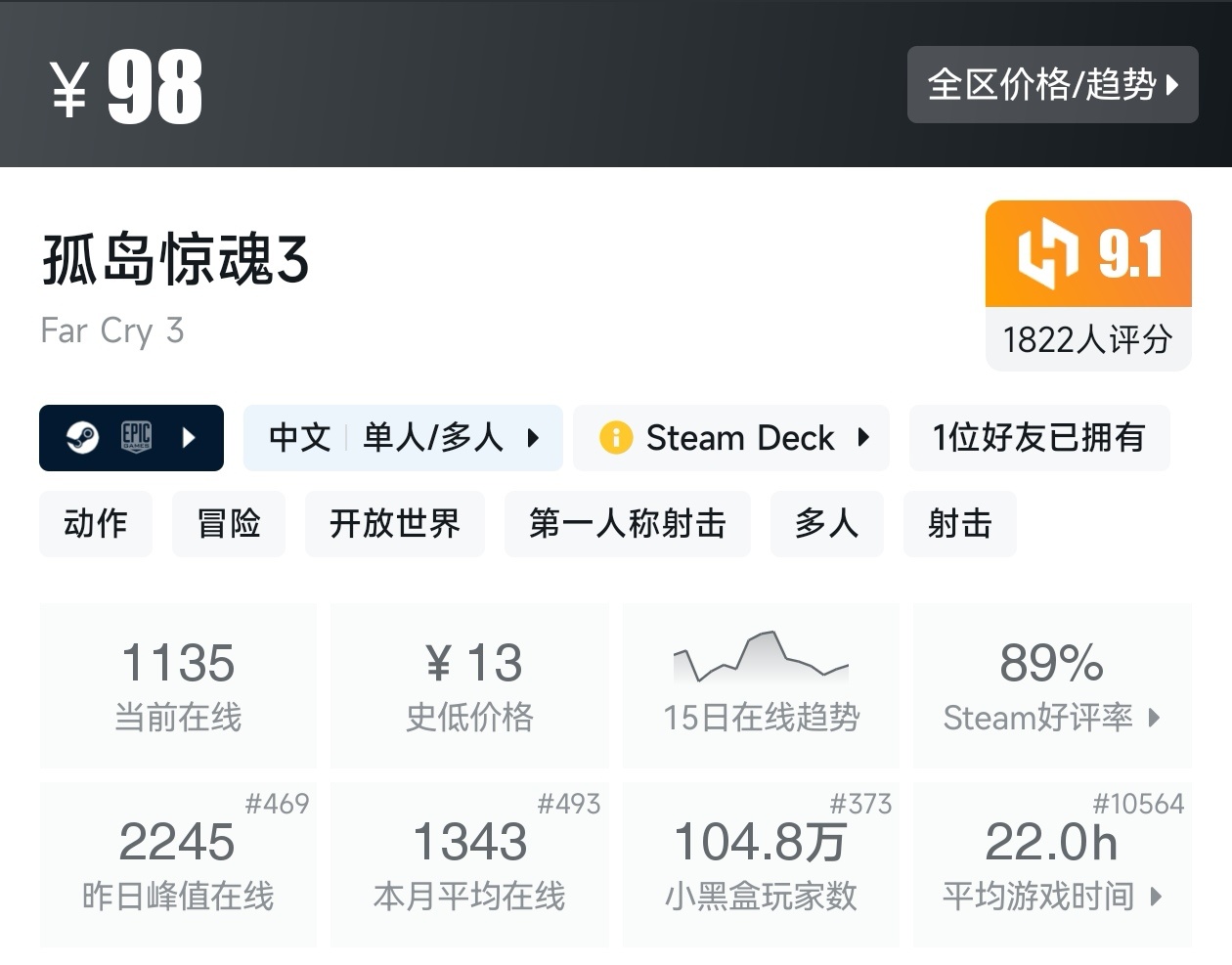The height and width of the screenshot is (965, 1232).
Task: Open the 史低价格 ¥13 card
Action: (469, 685)
